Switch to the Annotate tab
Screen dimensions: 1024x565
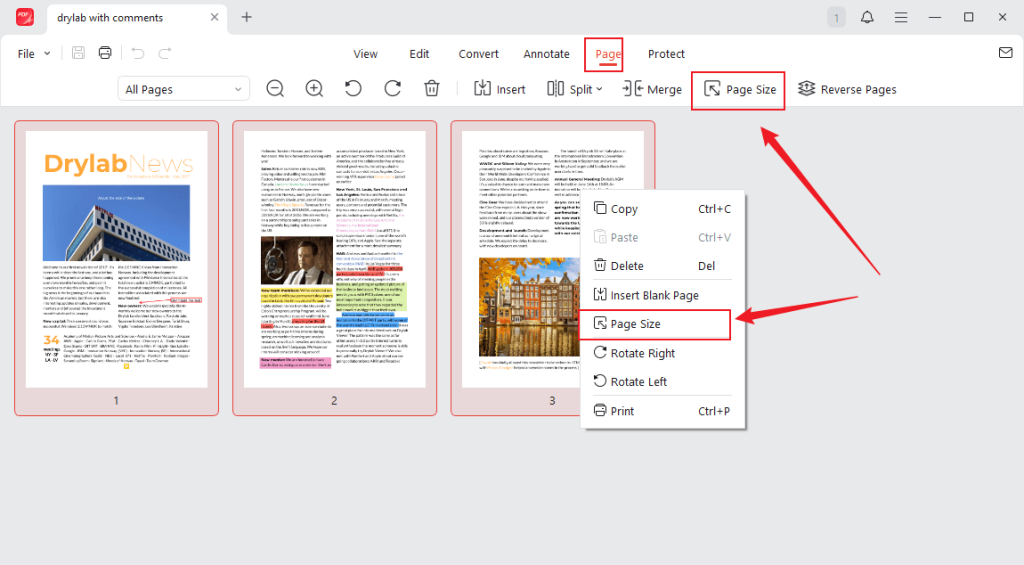[x=546, y=54]
